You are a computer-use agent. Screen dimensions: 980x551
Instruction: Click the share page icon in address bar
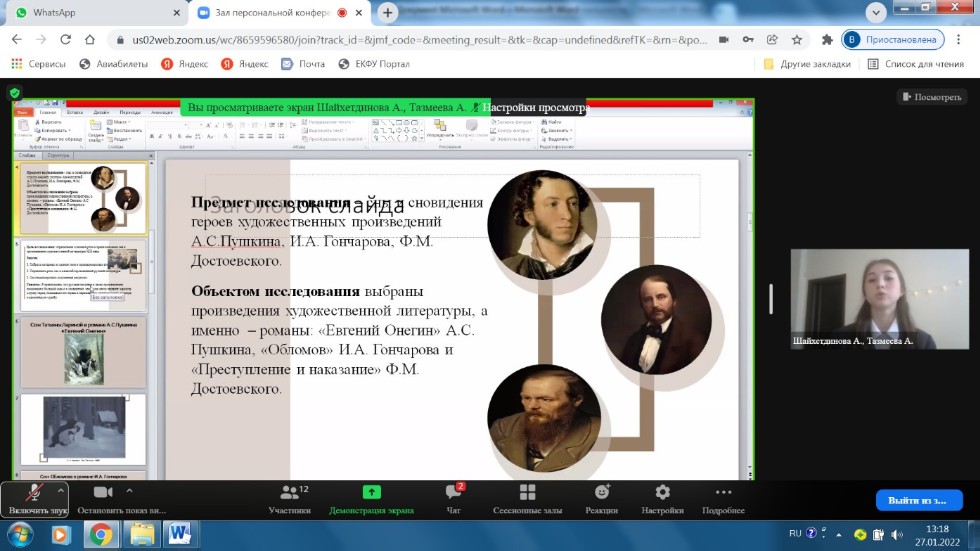[x=772, y=39]
